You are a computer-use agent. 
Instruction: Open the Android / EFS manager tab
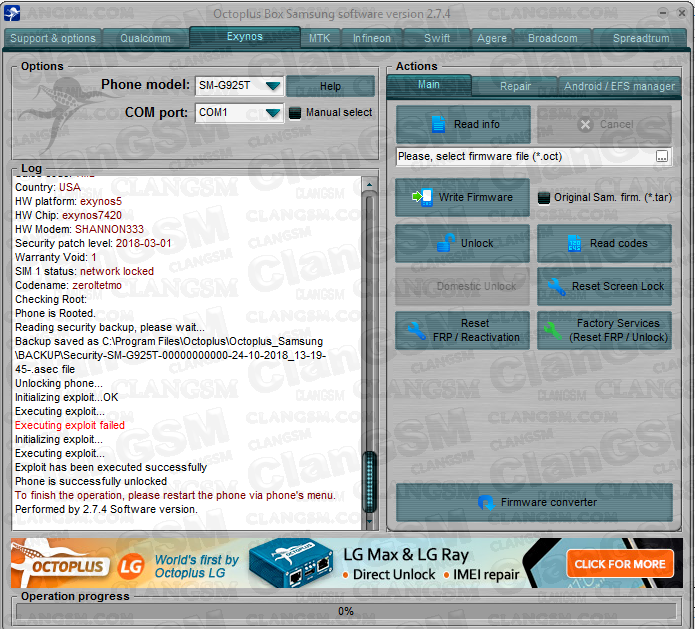click(x=619, y=86)
